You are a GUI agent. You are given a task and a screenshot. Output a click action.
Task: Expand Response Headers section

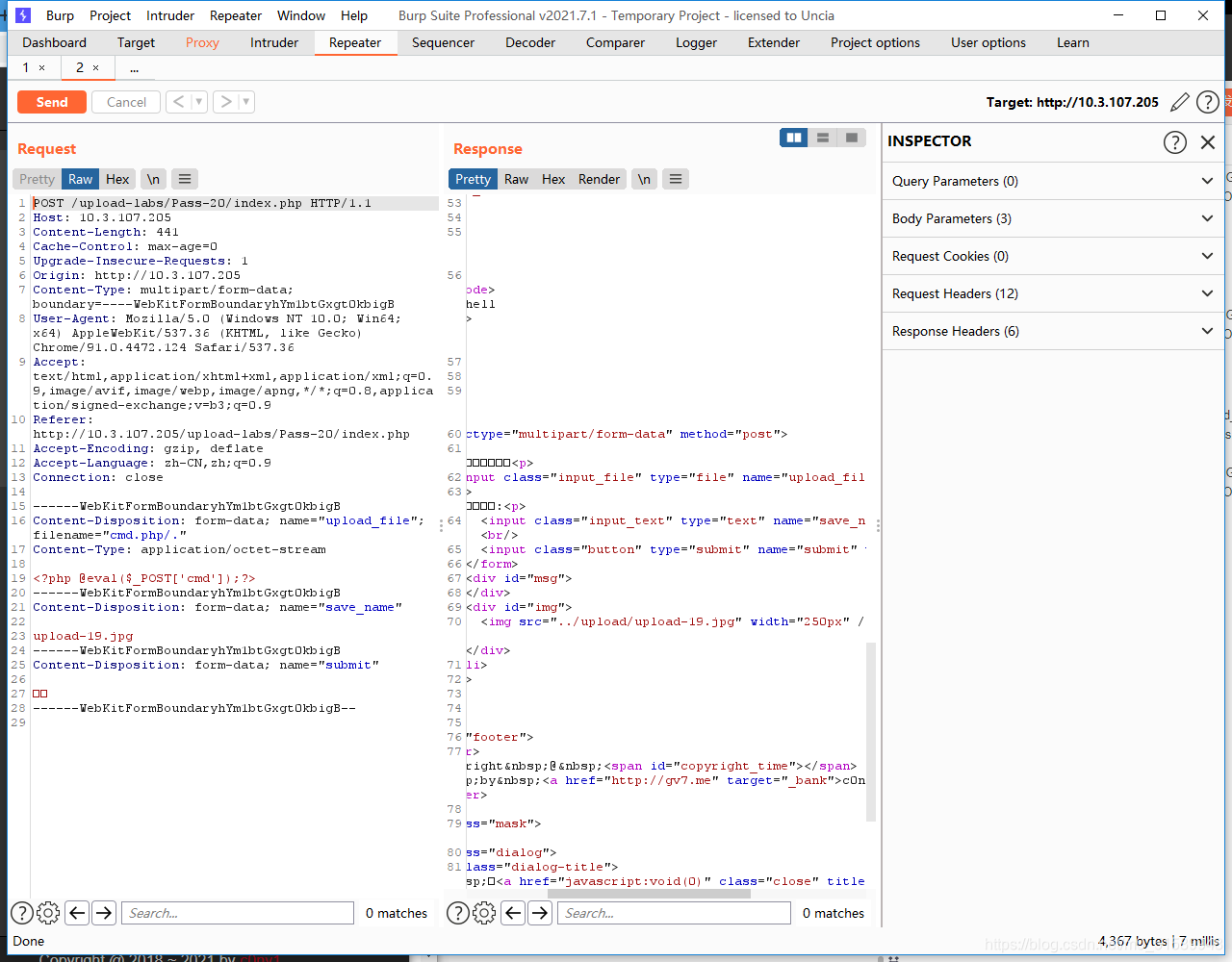pos(1053,331)
